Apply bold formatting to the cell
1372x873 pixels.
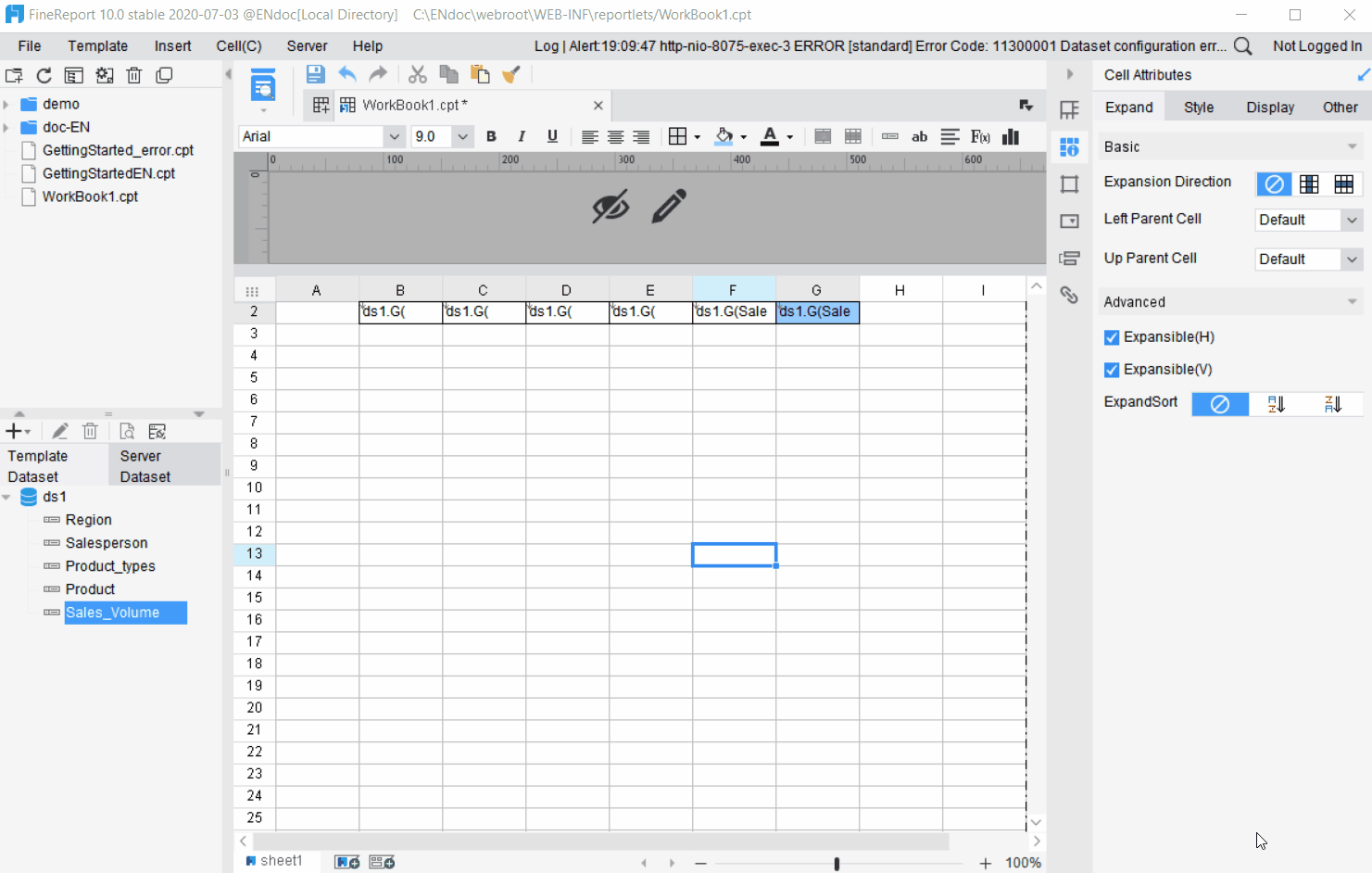[x=491, y=136]
